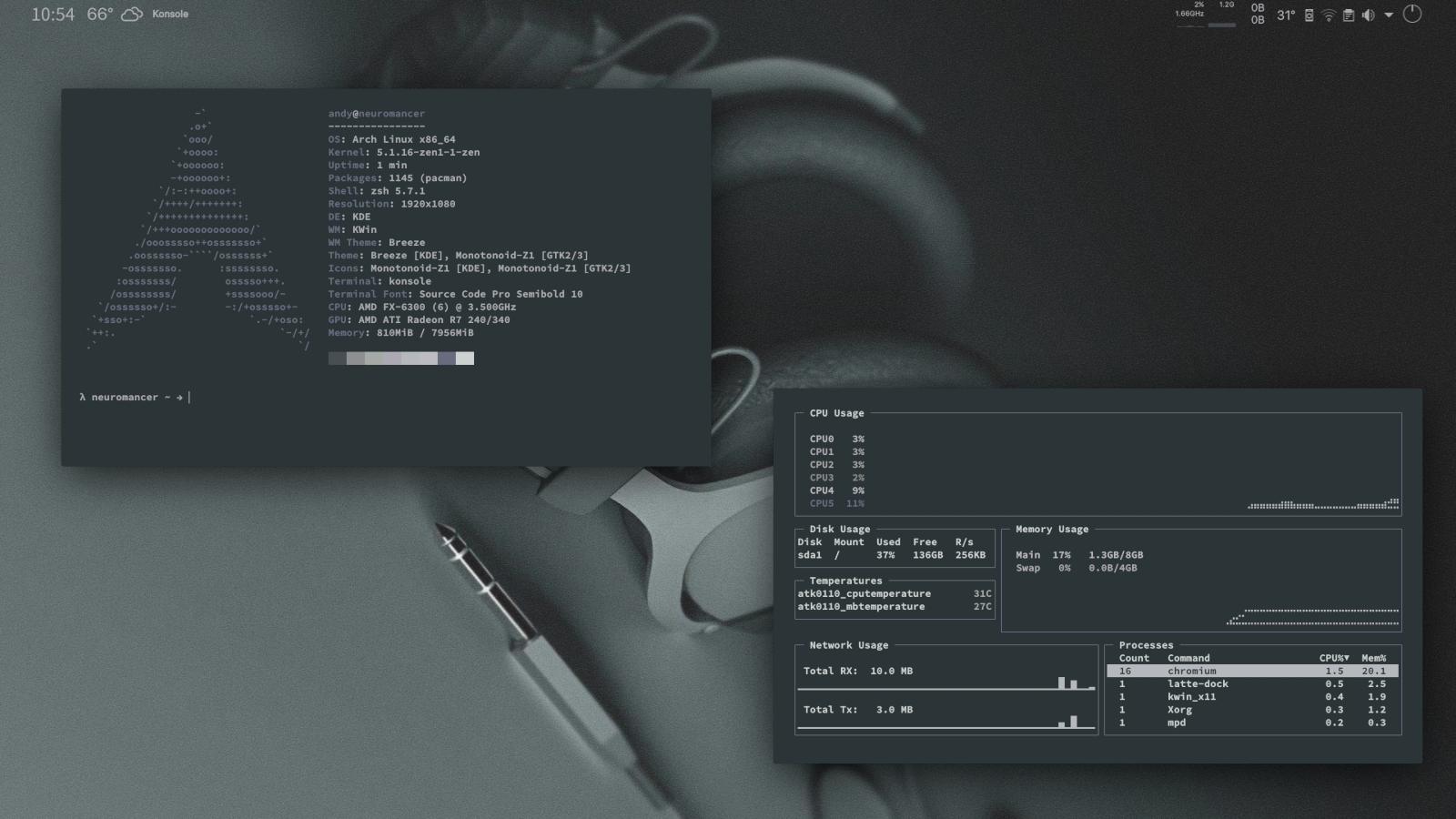Screen dimensions: 1456x819
Task: Select the mpd process row
Action: pos(1252,723)
